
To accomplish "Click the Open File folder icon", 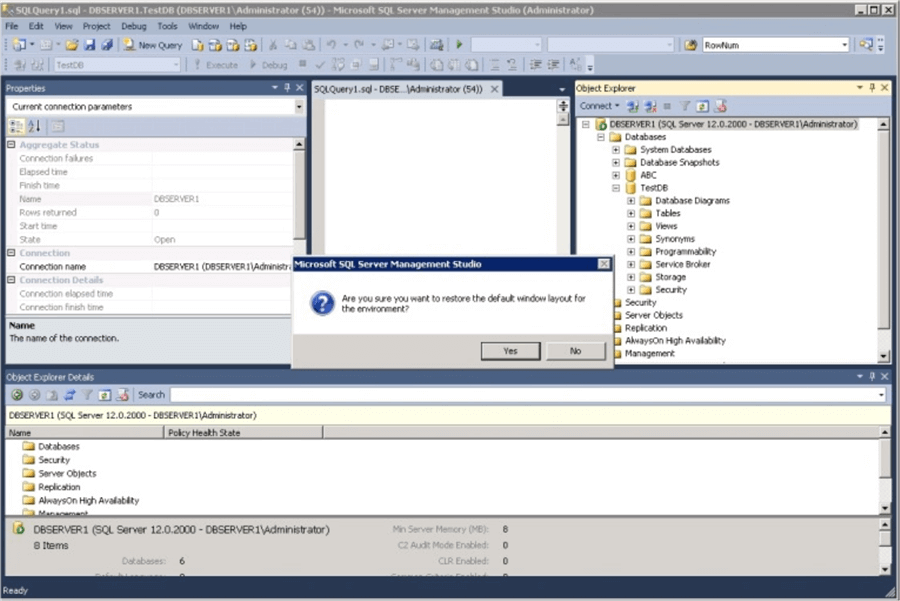I will 72,45.
